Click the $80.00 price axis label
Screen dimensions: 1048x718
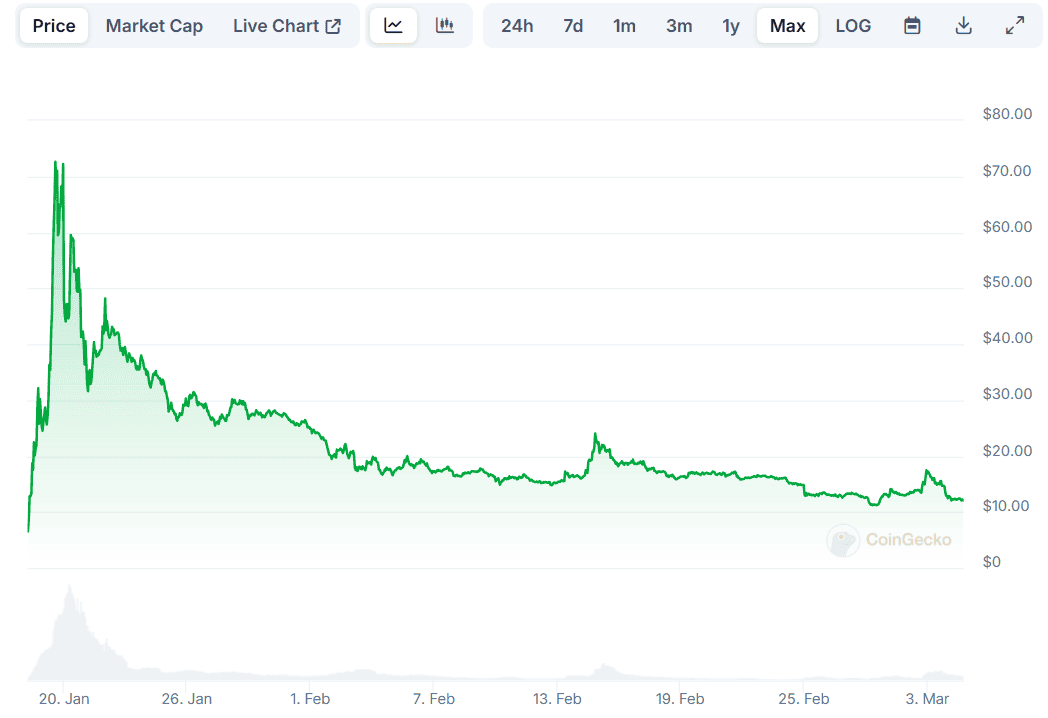1007,114
